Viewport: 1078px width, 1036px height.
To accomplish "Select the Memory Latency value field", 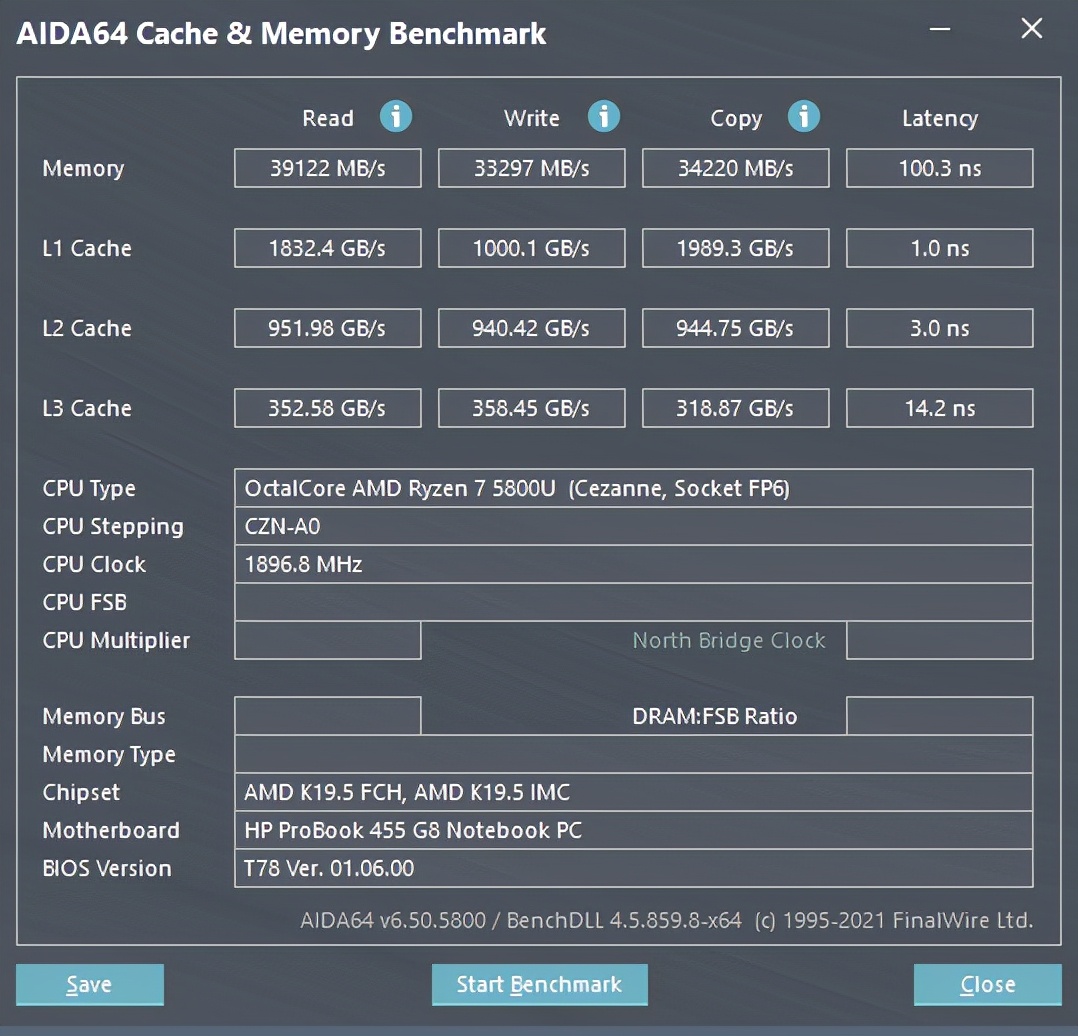I will tap(939, 168).
